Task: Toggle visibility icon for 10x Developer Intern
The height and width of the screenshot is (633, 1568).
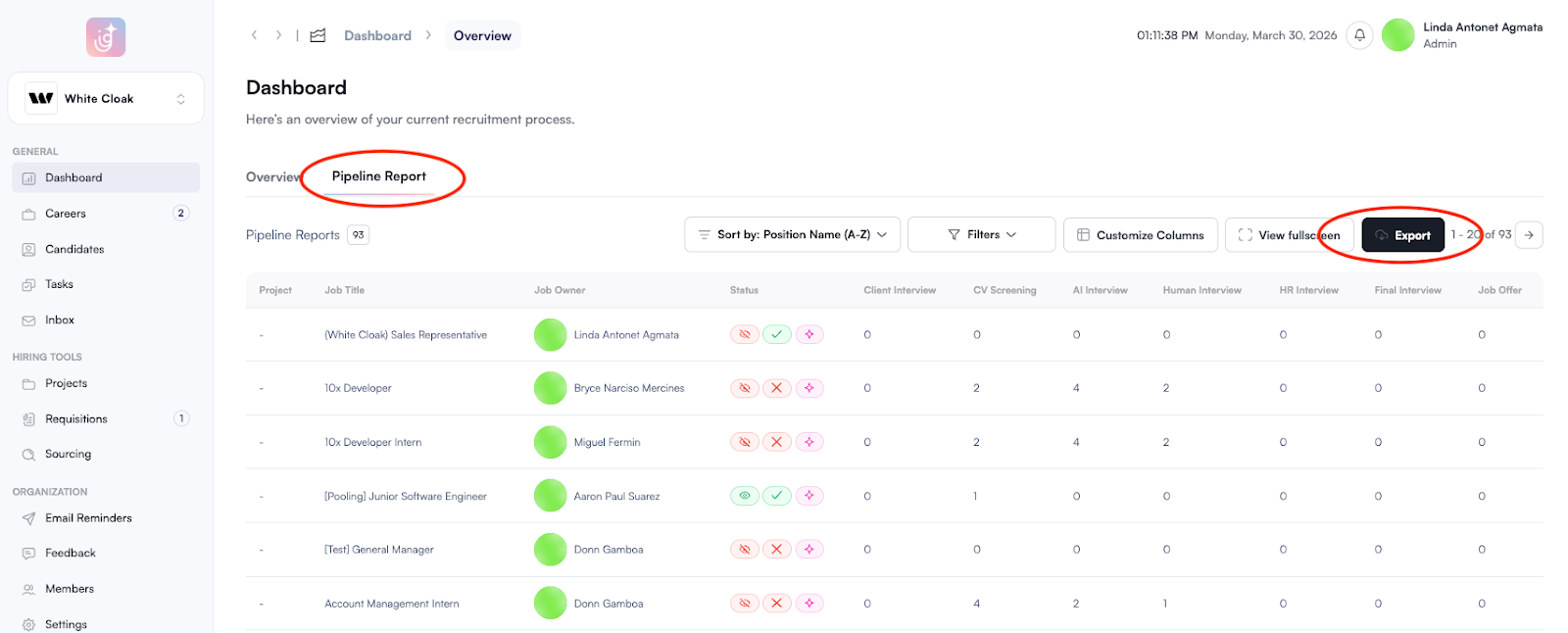Action: [x=745, y=442]
